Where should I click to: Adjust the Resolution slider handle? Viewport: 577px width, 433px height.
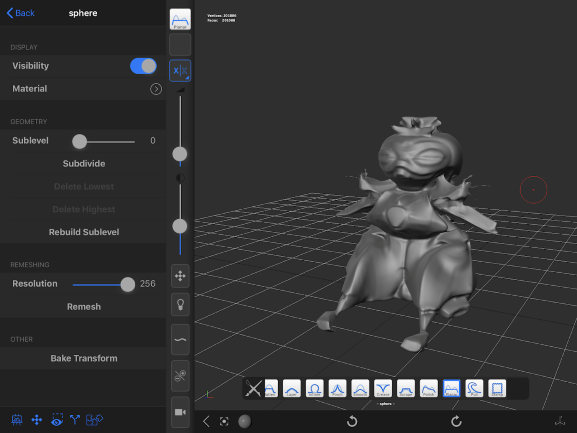pyautogui.click(x=127, y=284)
